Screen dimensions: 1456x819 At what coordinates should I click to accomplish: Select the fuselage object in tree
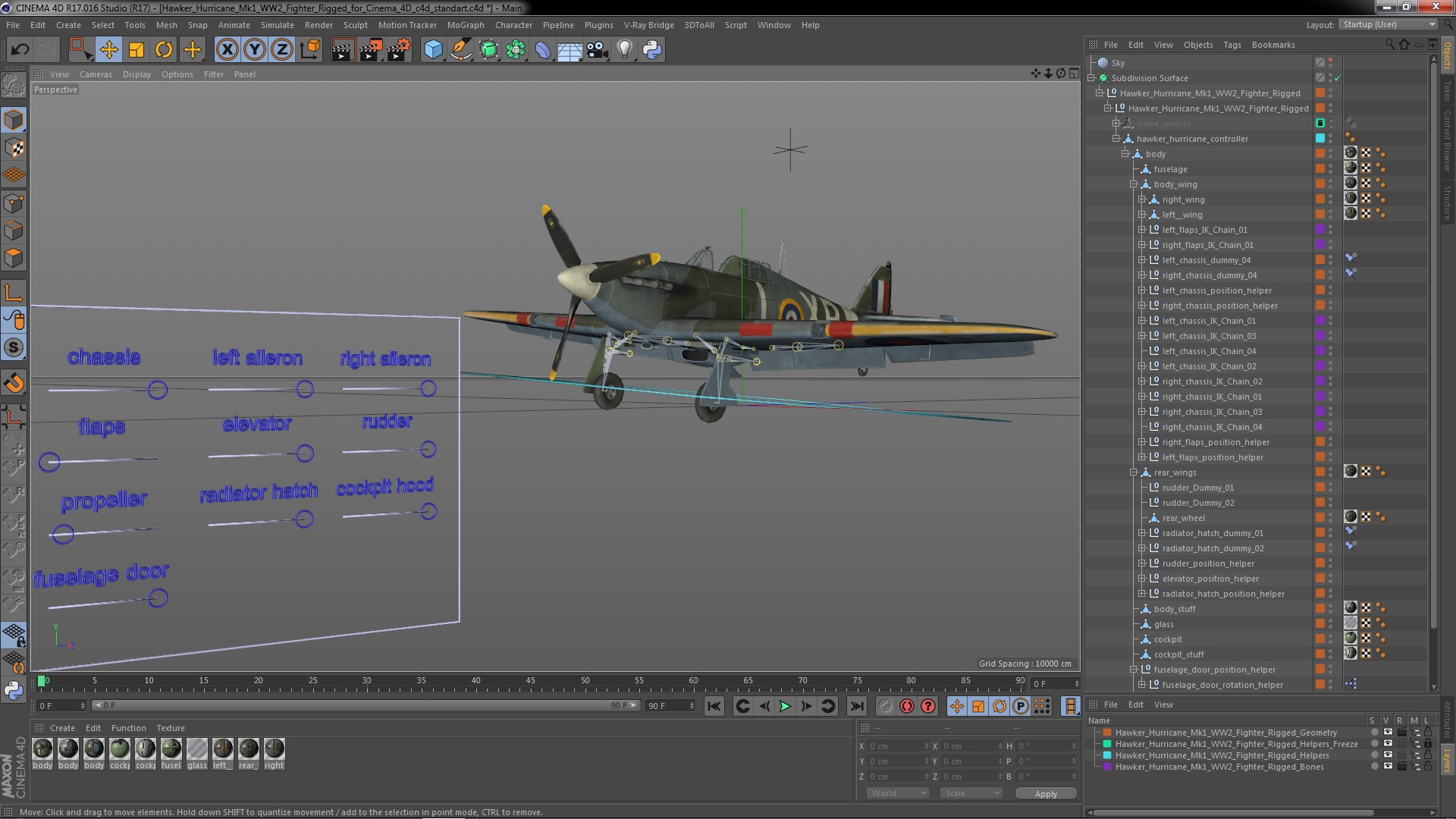[1170, 169]
